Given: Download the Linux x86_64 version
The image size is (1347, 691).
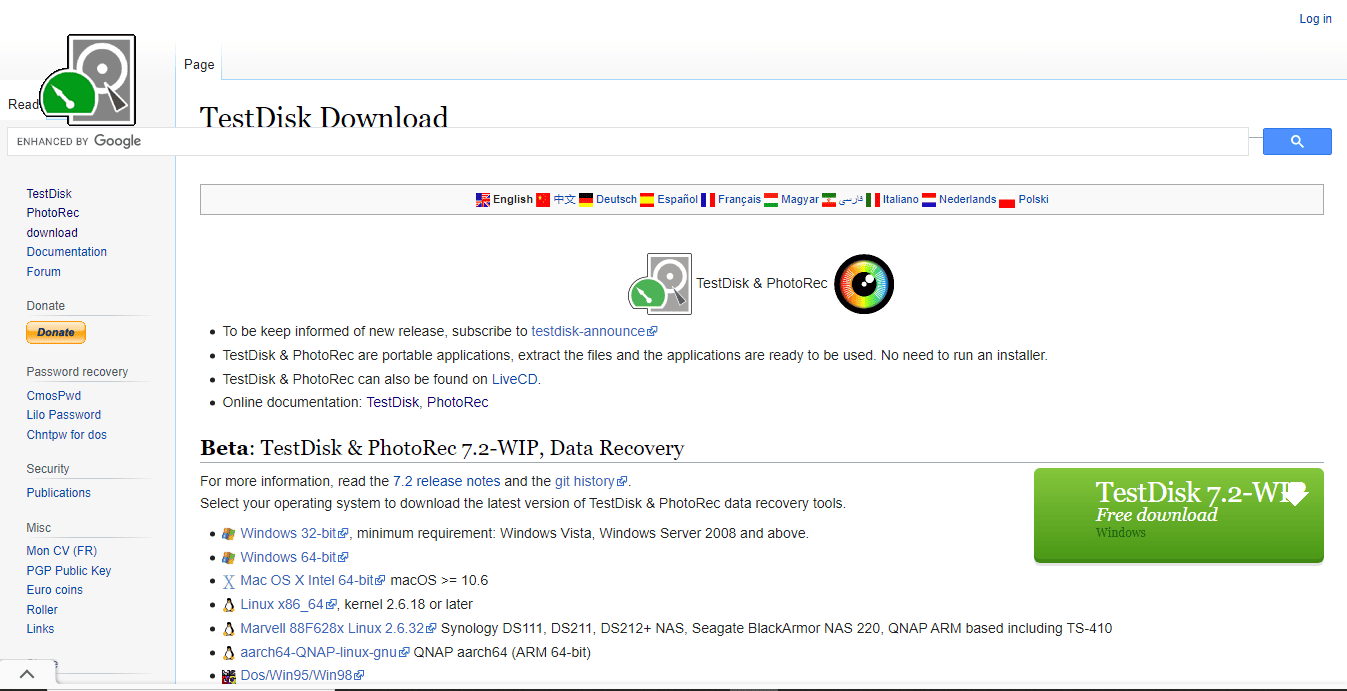Looking at the screenshot, I should (288, 605).
